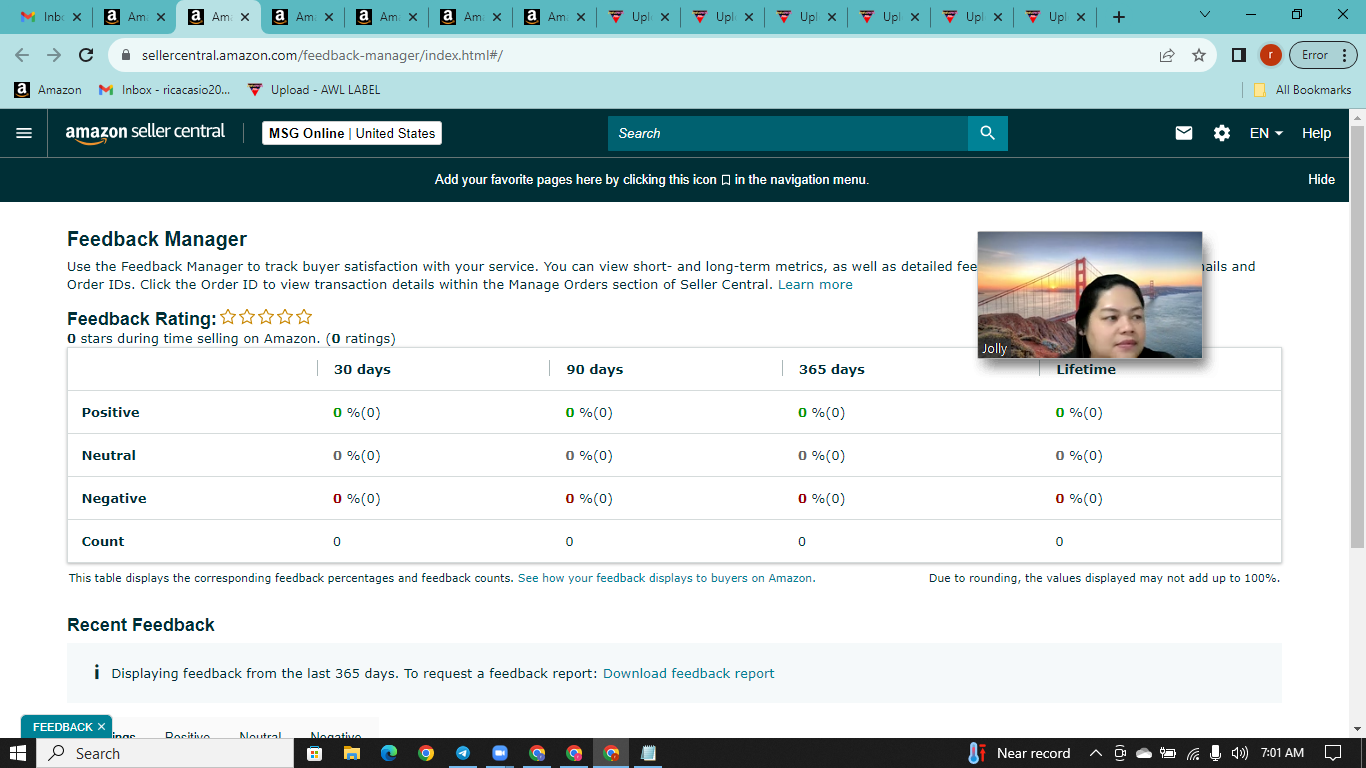1366x768 pixels.
Task: Click Help in Seller Central header
Action: 1316,133
